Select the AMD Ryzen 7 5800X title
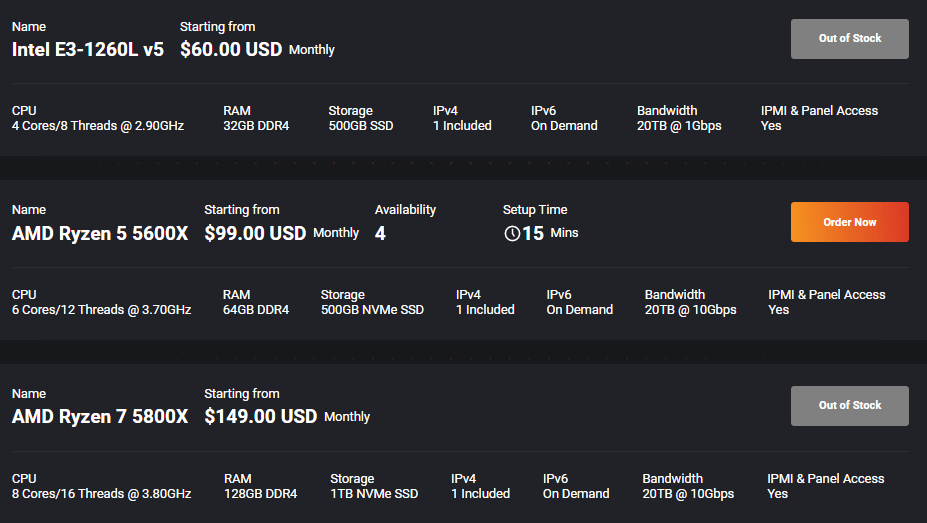Viewport: 927px width, 523px height. (100, 416)
